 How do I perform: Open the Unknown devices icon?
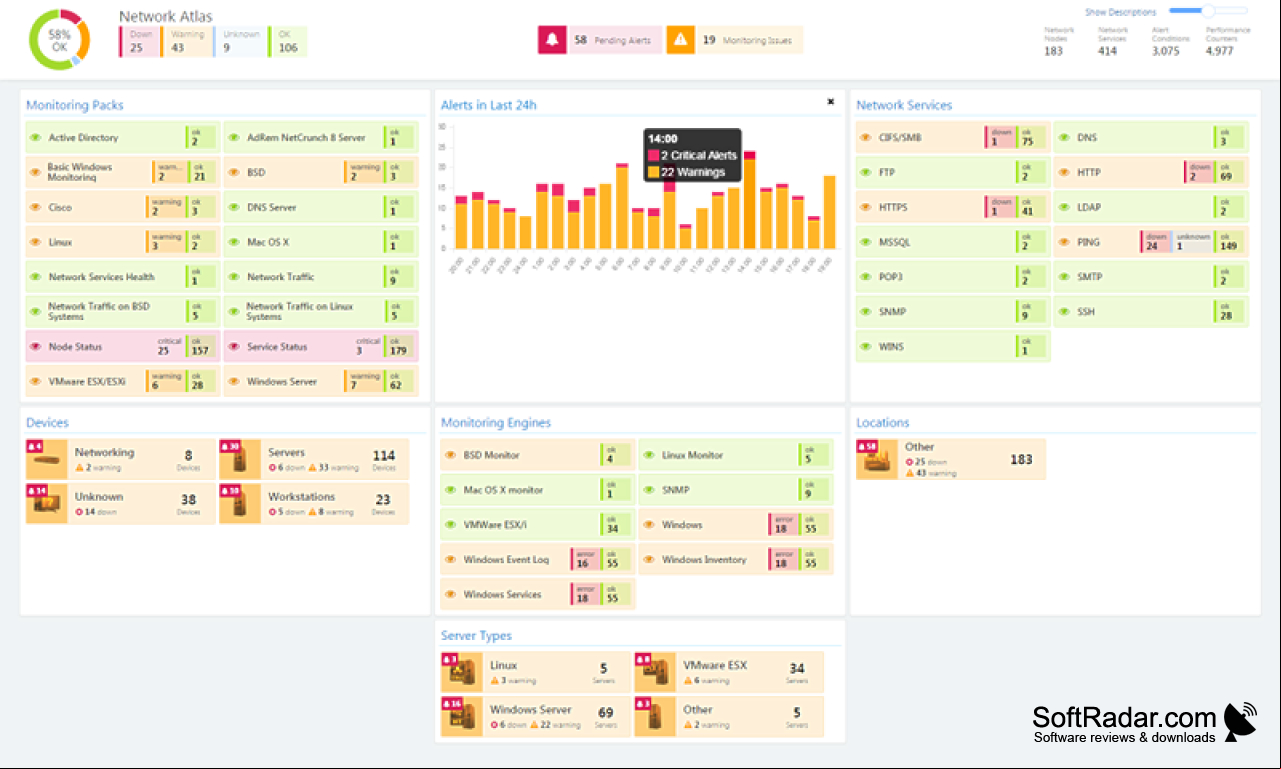coord(47,504)
